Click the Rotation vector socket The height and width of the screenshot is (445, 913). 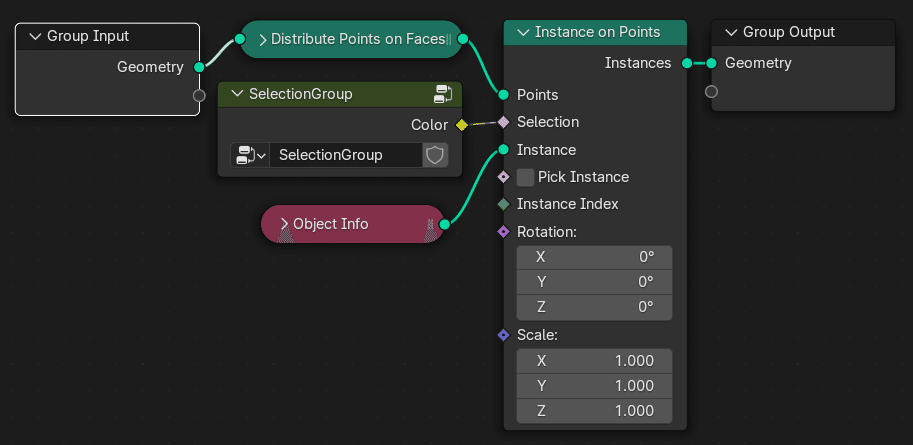tap(503, 232)
